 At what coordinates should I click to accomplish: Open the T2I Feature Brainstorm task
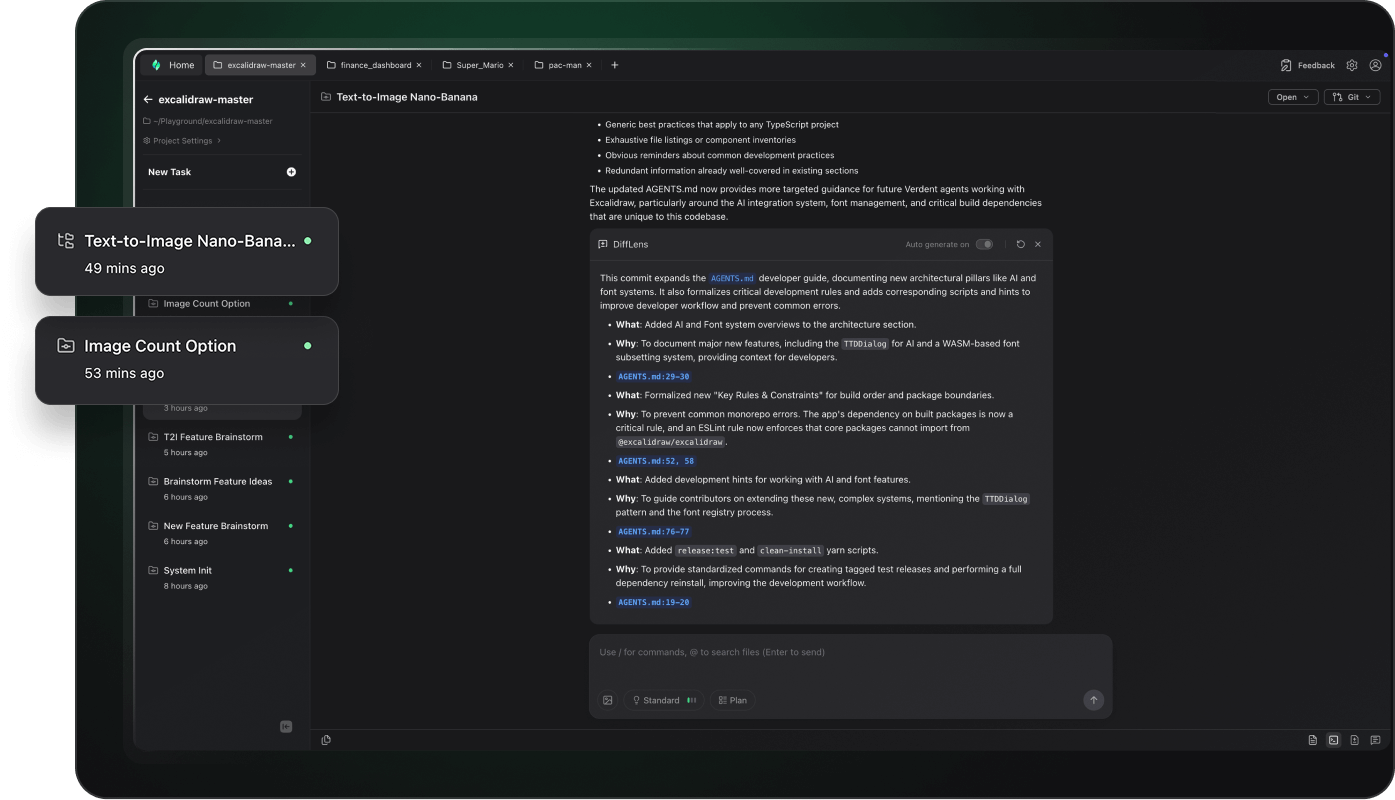point(221,444)
